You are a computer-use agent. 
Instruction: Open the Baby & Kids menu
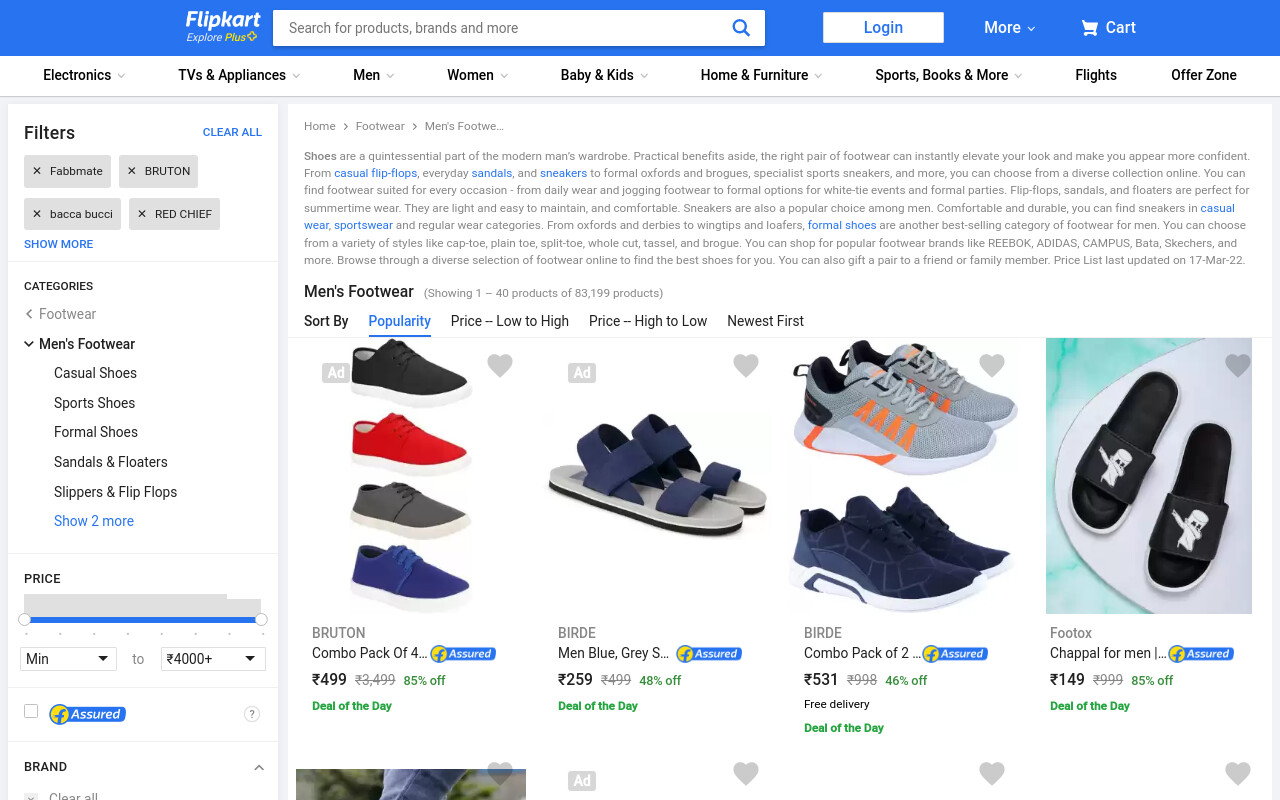(x=605, y=75)
